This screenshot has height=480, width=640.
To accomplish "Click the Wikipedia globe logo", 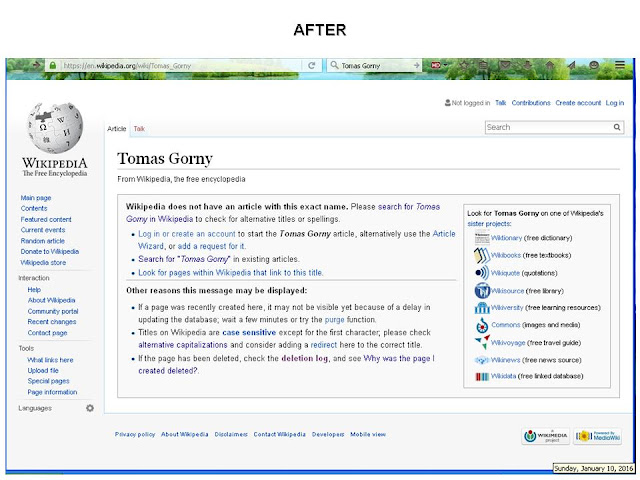I will click(55, 128).
